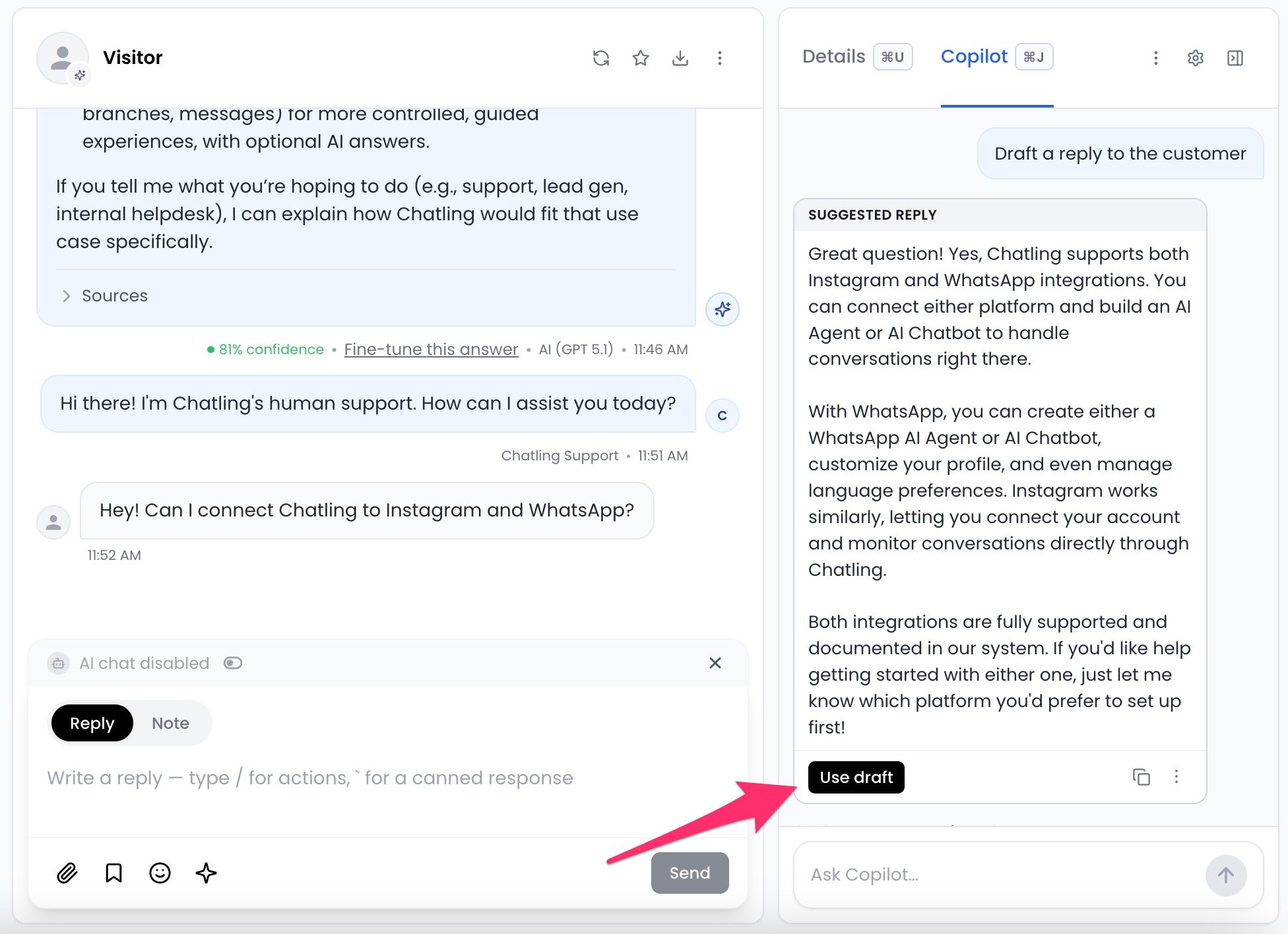
Task: Select the Copilot tab
Action: point(996,57)
